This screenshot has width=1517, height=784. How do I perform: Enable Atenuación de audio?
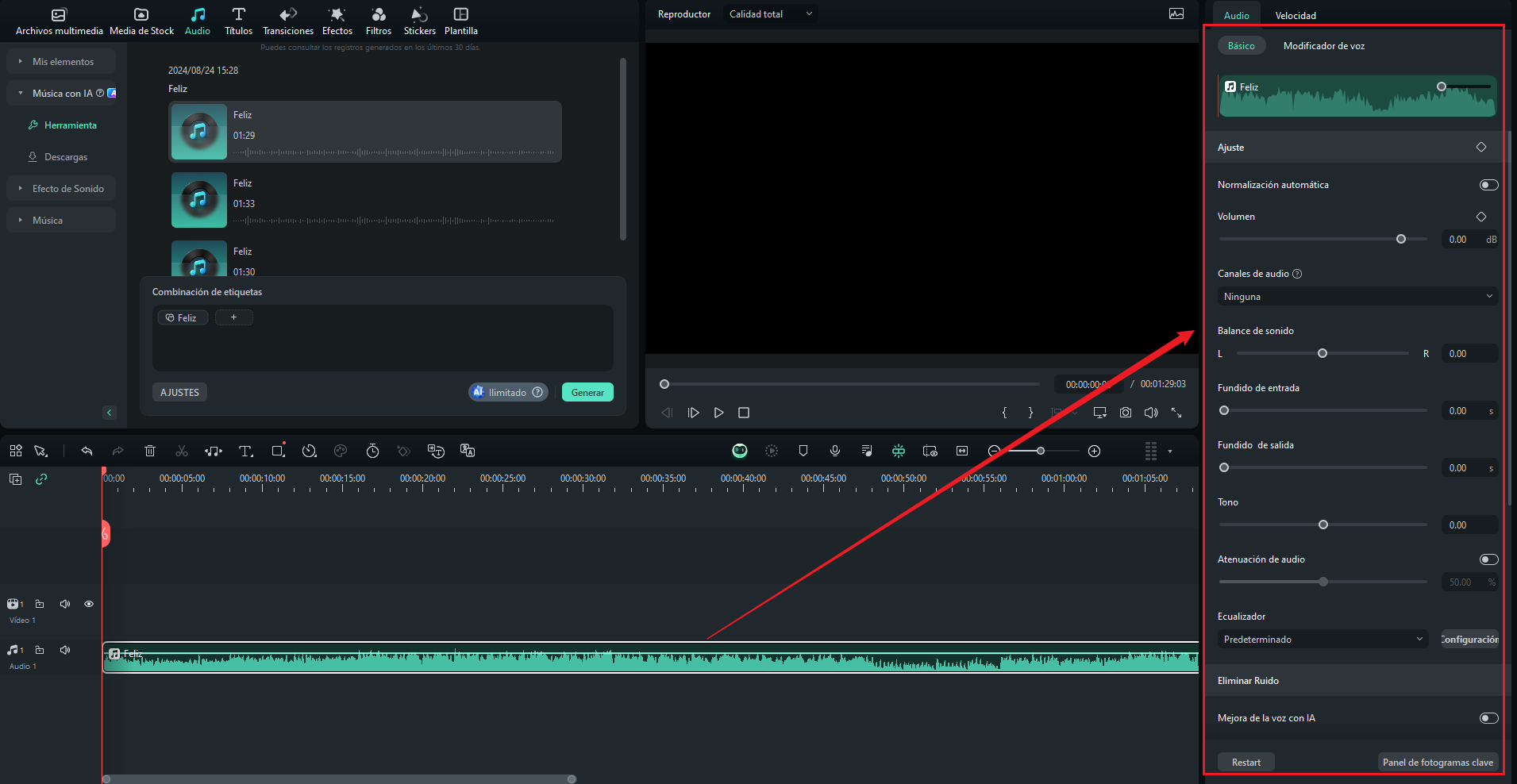(x=1488, y=559)
